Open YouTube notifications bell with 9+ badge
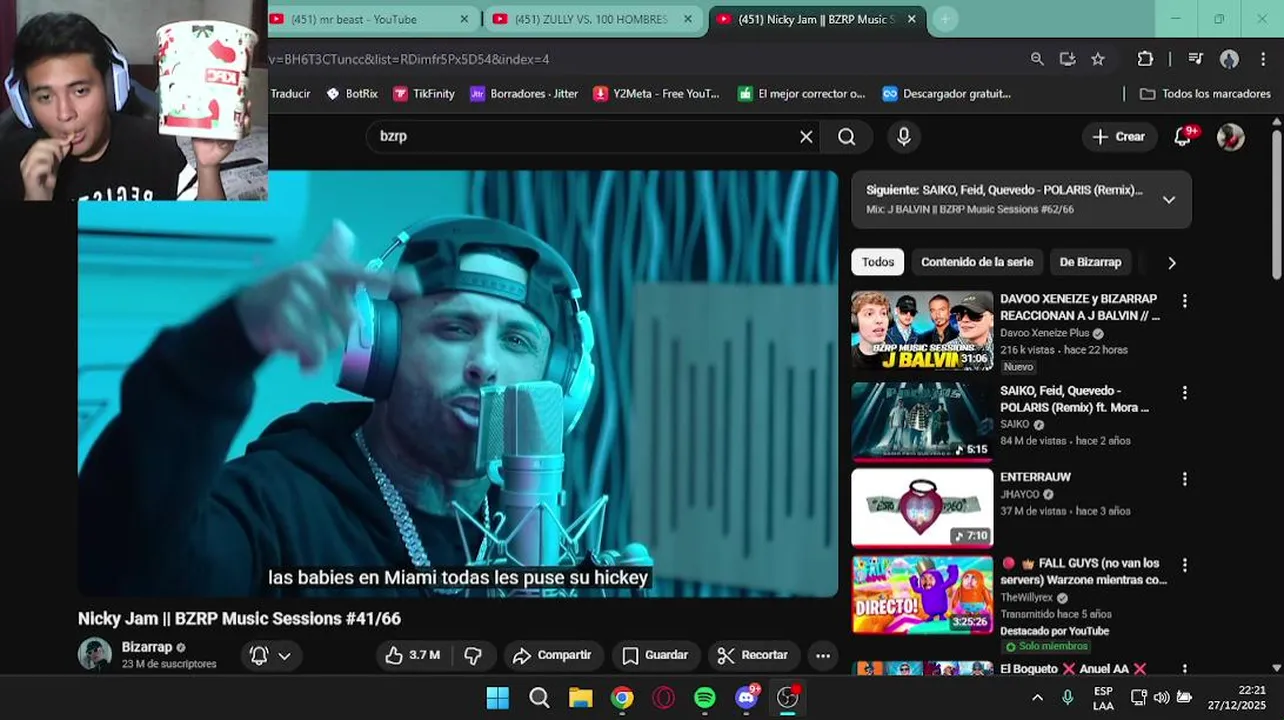The image size is (1284, 720). 1184,137
